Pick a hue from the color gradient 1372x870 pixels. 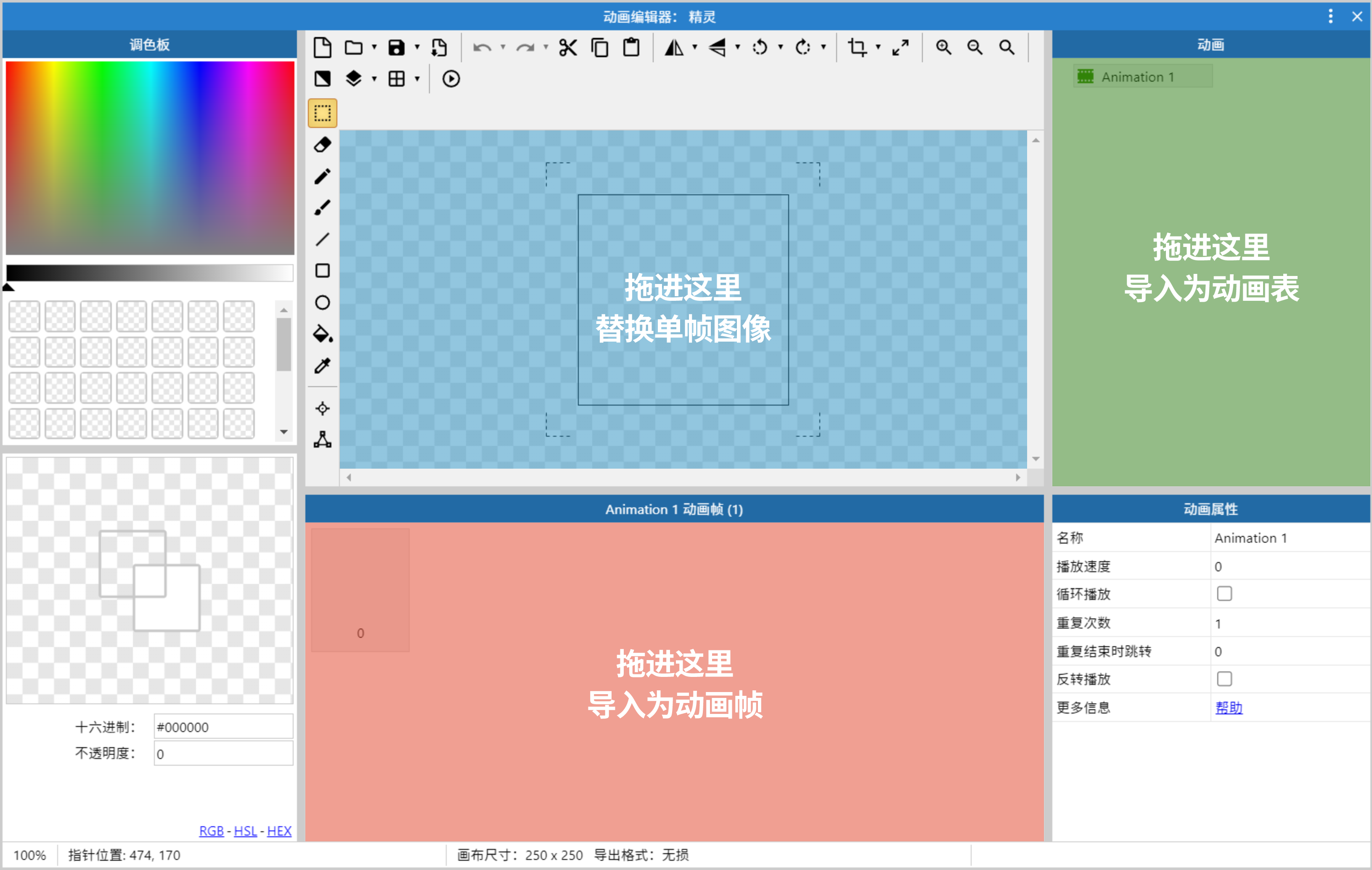(150, 159)
